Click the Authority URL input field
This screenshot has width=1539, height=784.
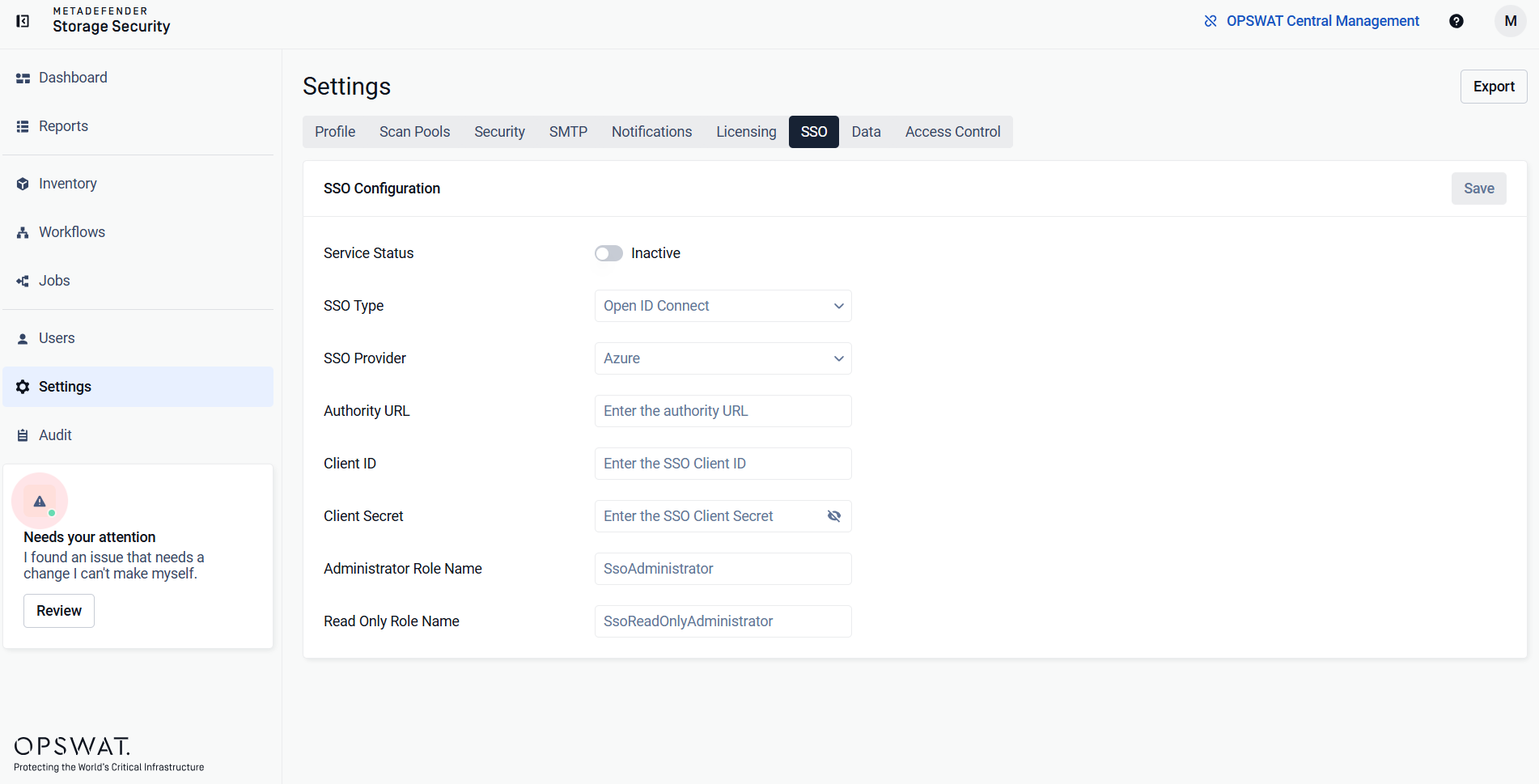pyautogui.click(x=723, y=411)
